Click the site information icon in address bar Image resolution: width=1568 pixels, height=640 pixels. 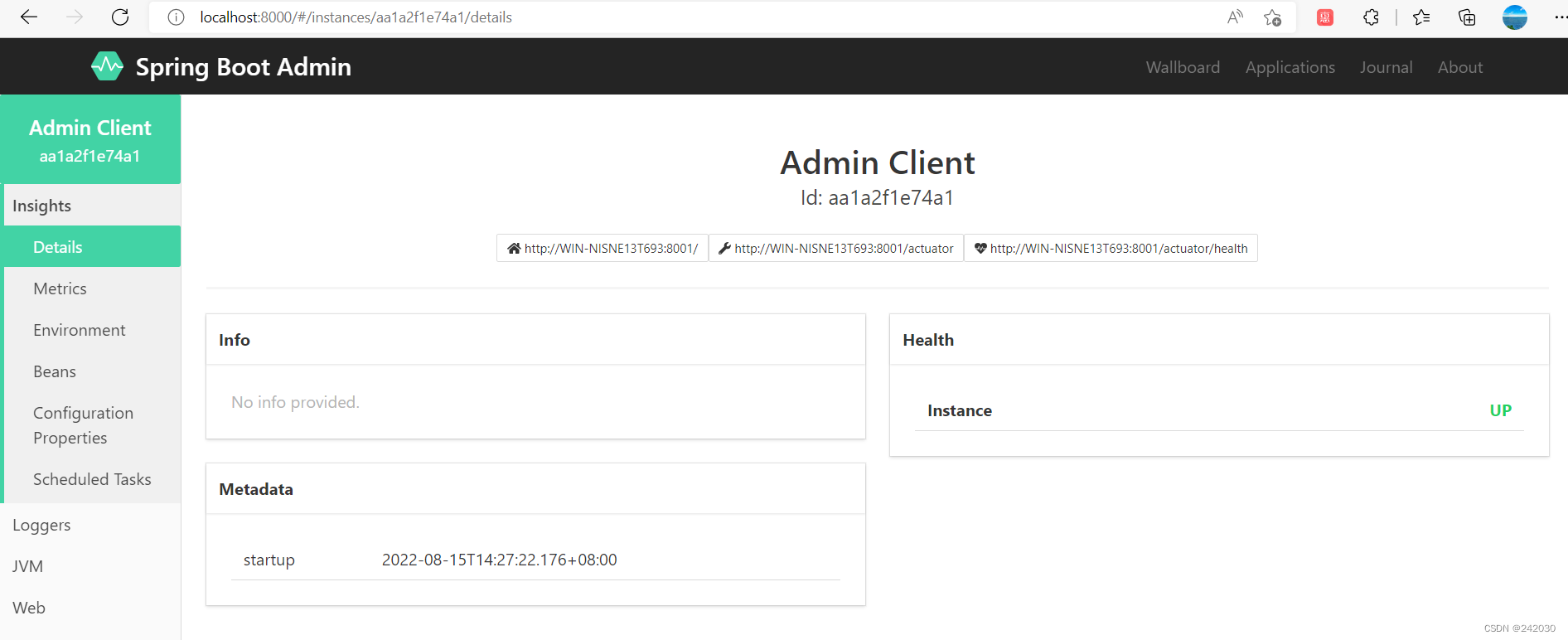[176, 17]
